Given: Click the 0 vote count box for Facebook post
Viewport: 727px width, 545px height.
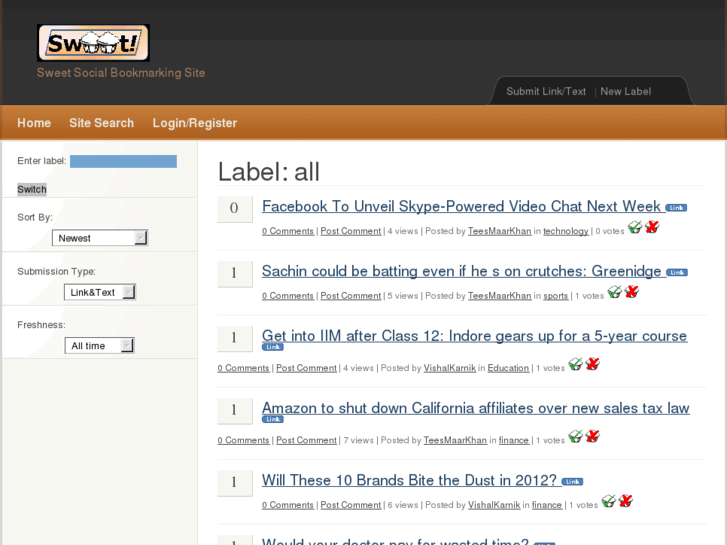Looking at the screenshot, I should point(235,209).
